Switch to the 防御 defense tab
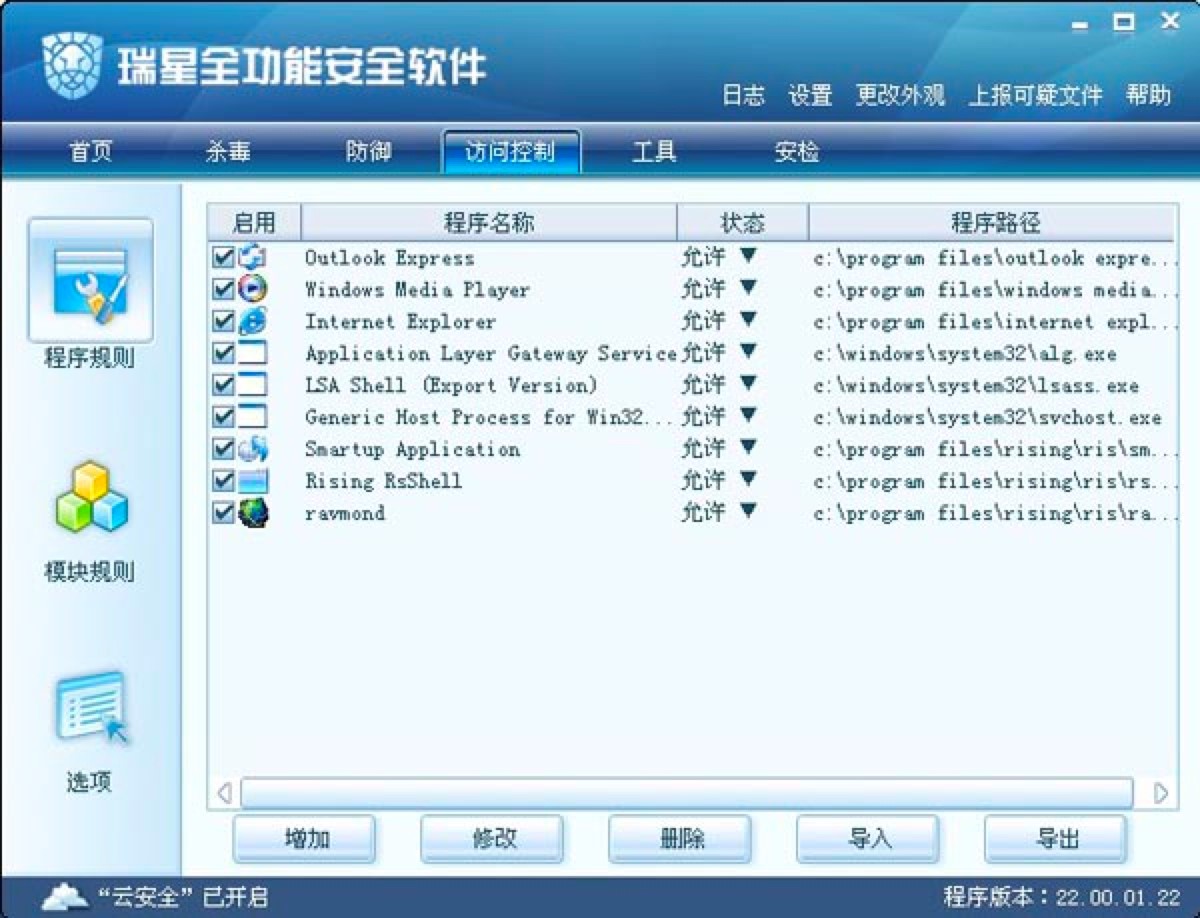This screenshot has height=918, width=1200. [x=368, y=152]
